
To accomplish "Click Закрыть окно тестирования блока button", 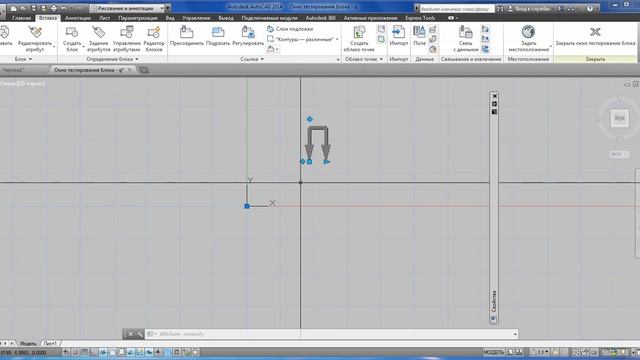I will click(x=595, y=37).
